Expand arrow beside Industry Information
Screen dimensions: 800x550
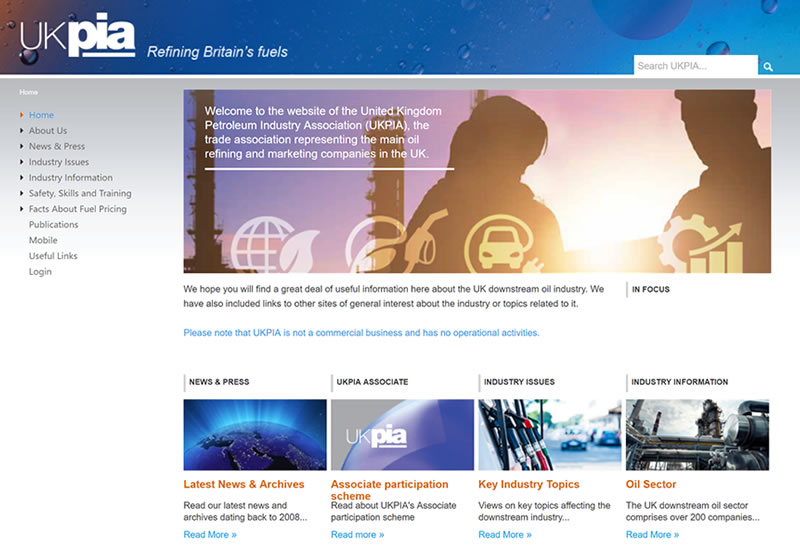click(21, 178)
